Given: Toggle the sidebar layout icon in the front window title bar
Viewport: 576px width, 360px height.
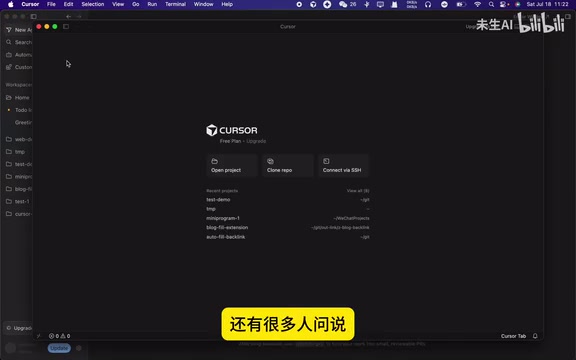Looking at the screenshot, I should [x=66, y=26].
